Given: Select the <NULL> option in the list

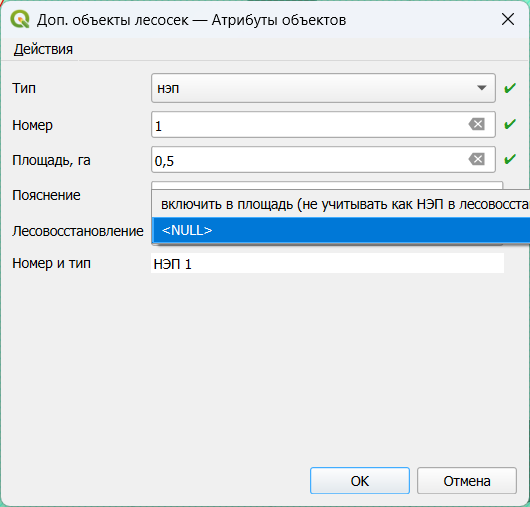Looking at the screenshot, I should [x=341, y=230].
